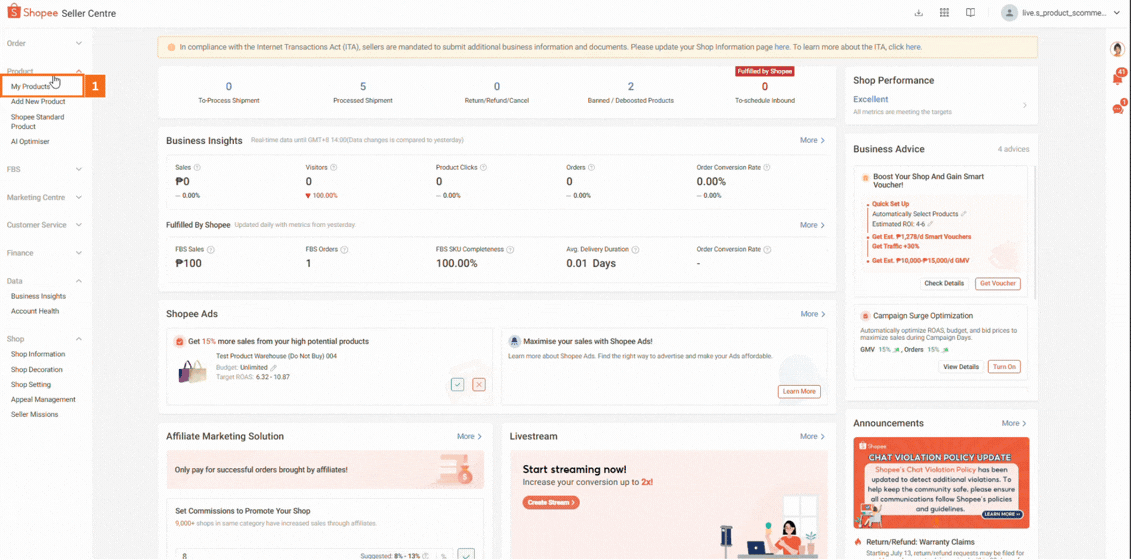Edit Estimated ROI pencil icon
Screen dimensions: 1131x560
[930, 224]
